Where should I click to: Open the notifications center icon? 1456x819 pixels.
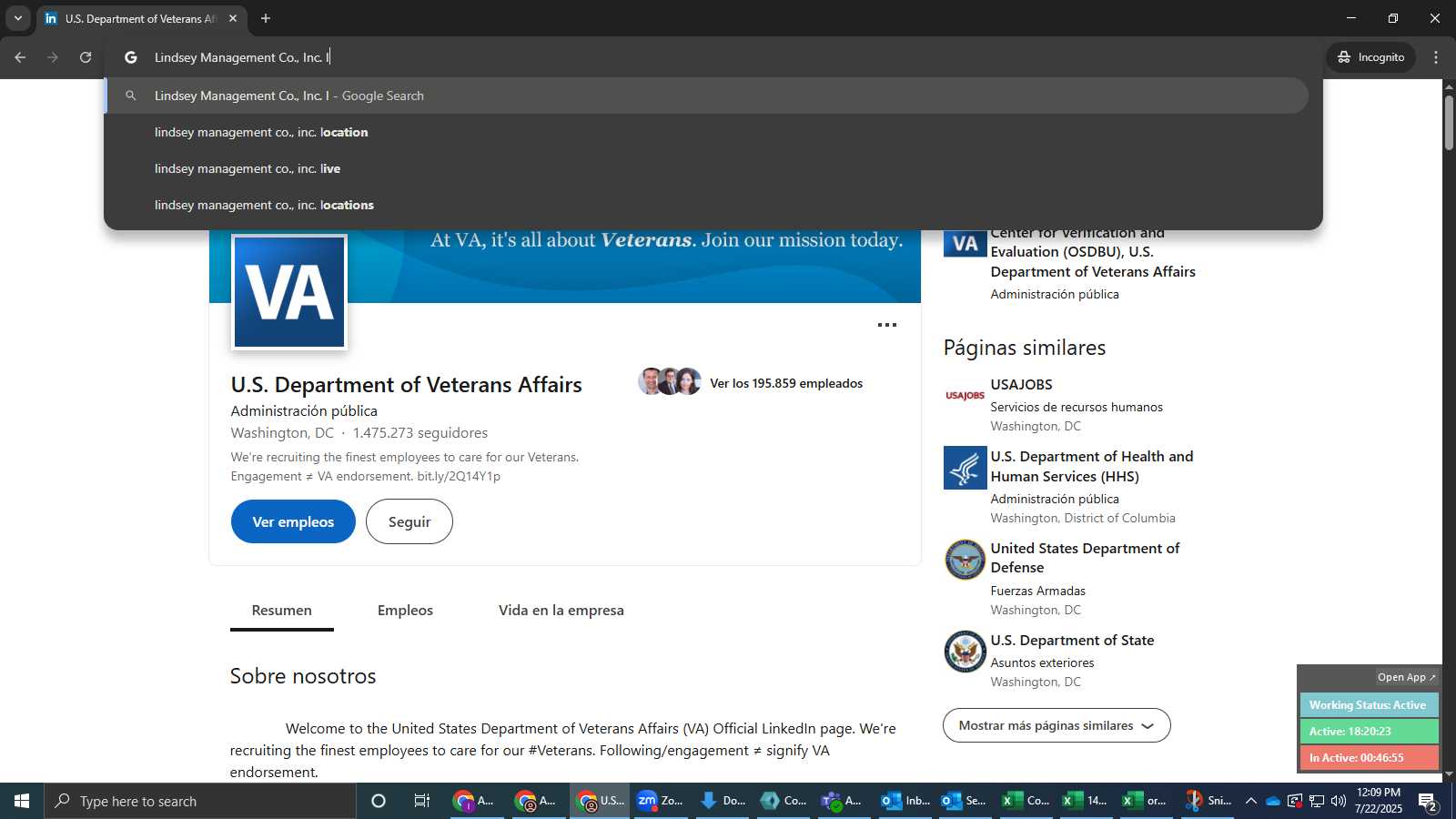[x=1429, y=802]
